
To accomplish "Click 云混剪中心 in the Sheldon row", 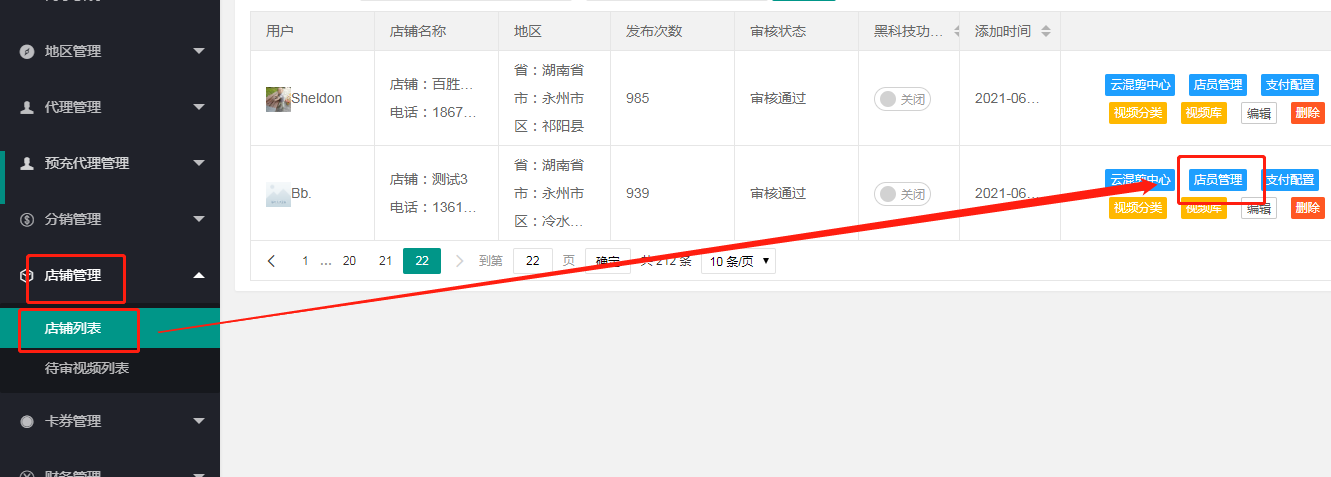I will click(1140, 85).
